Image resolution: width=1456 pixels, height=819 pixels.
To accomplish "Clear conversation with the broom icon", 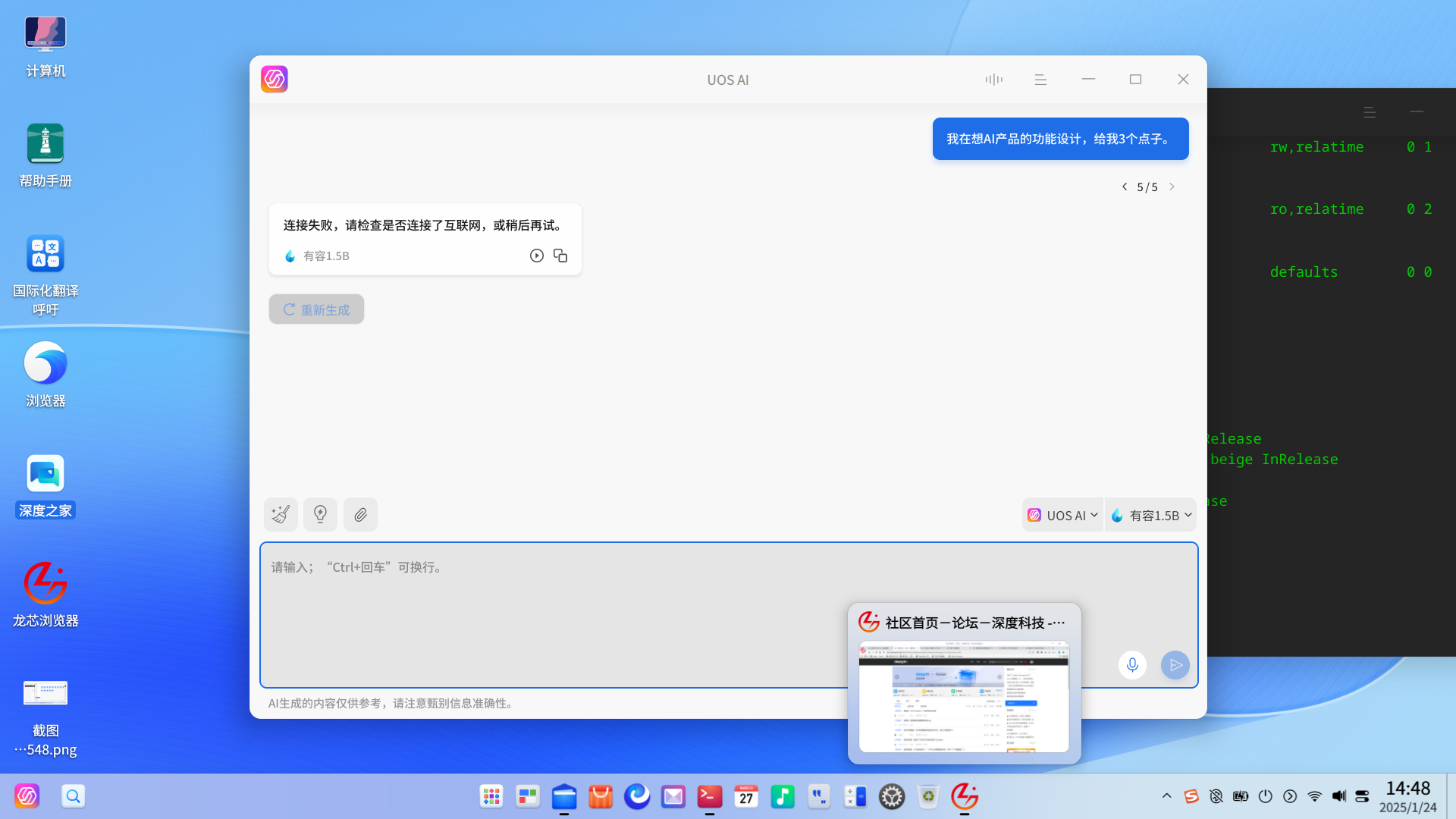I will coord(281,515).
